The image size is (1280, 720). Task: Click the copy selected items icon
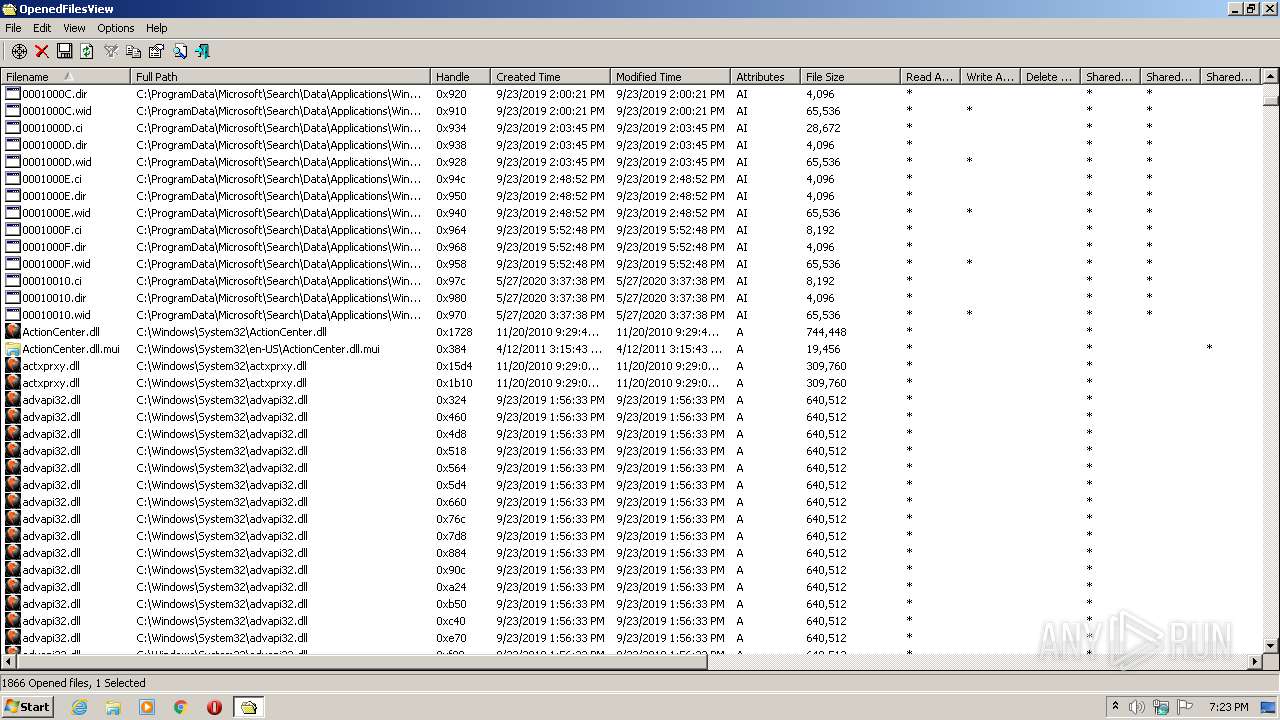pos(133,51)
